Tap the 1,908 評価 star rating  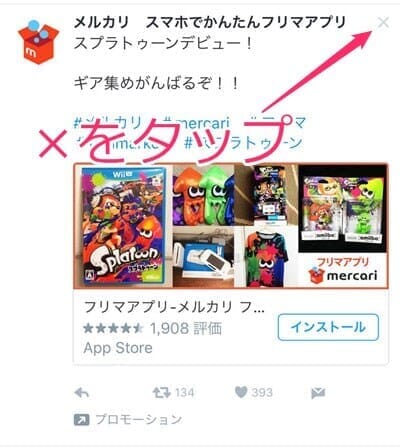pos(152,328)
